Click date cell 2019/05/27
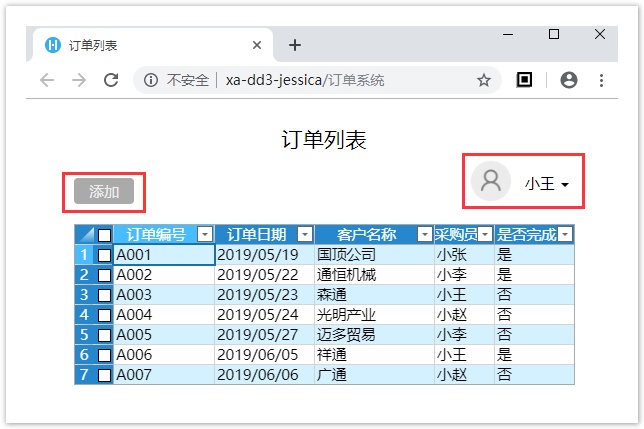Image resolution: width=644 pixels, height=429 pixels. tap(264, 335)
